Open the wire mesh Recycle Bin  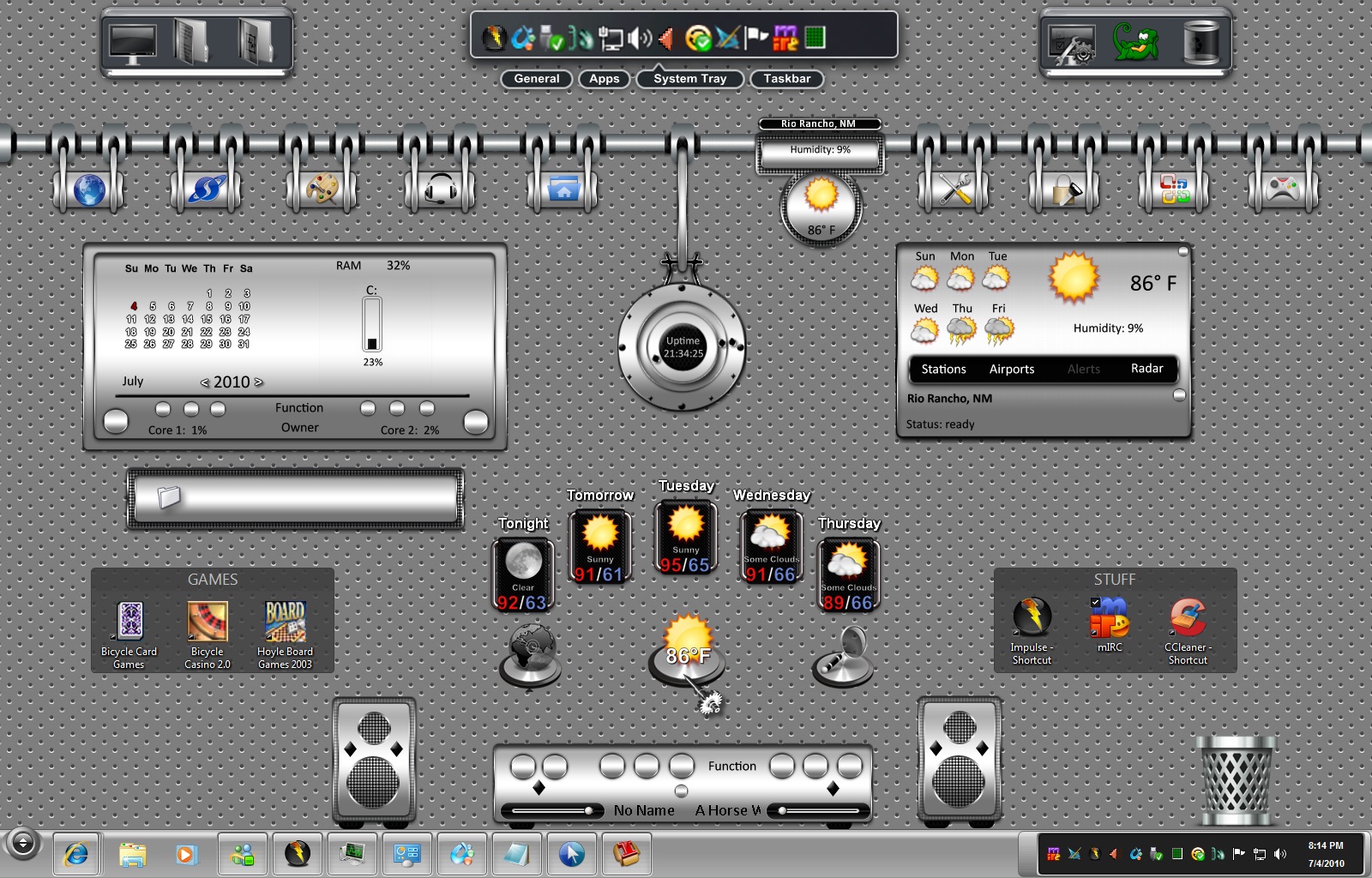[1236, 779]
